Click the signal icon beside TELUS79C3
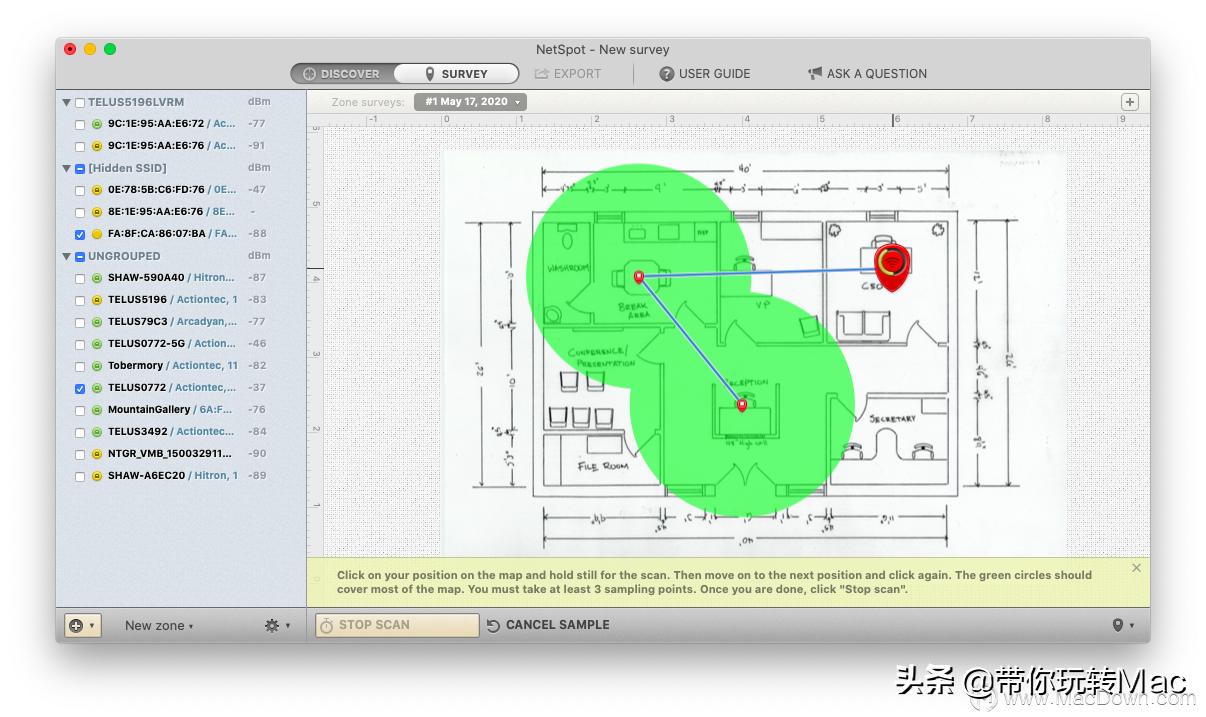The image size is (1206, 717). point(97,322)
